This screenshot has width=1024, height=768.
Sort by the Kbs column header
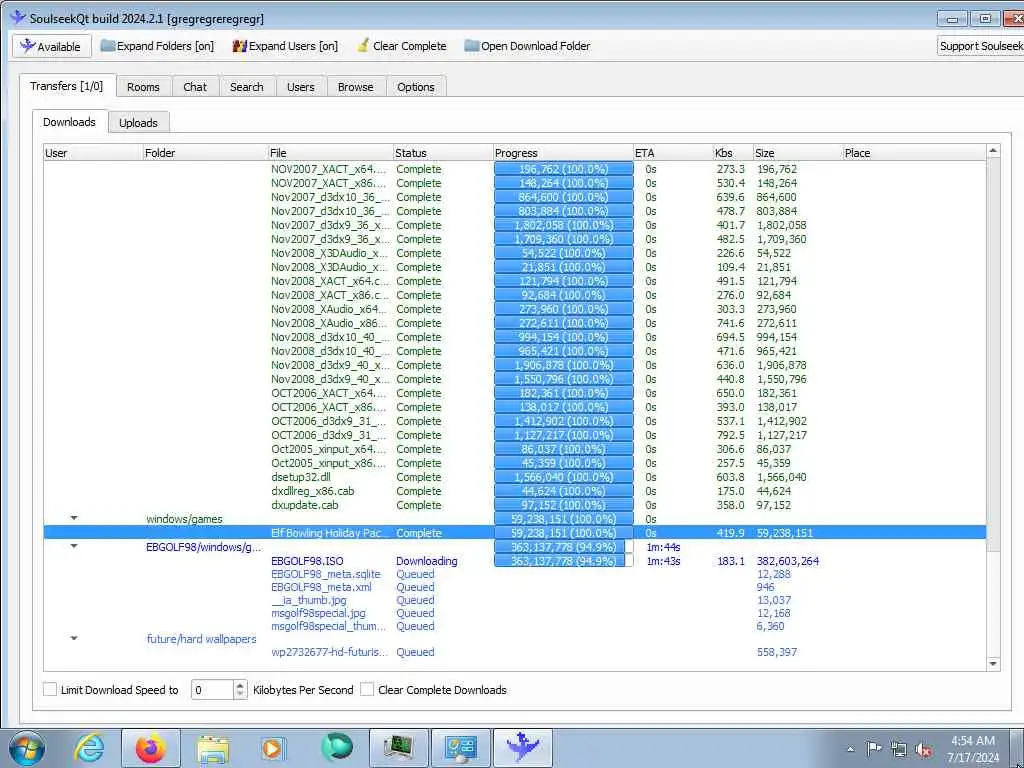tap(733, 153)
